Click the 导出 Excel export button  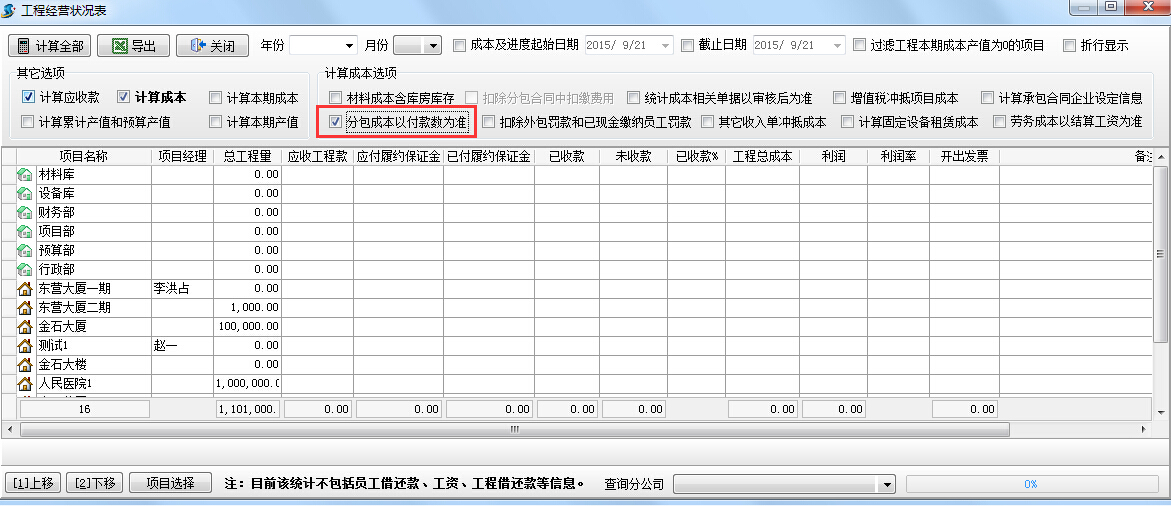pos(133,46)
